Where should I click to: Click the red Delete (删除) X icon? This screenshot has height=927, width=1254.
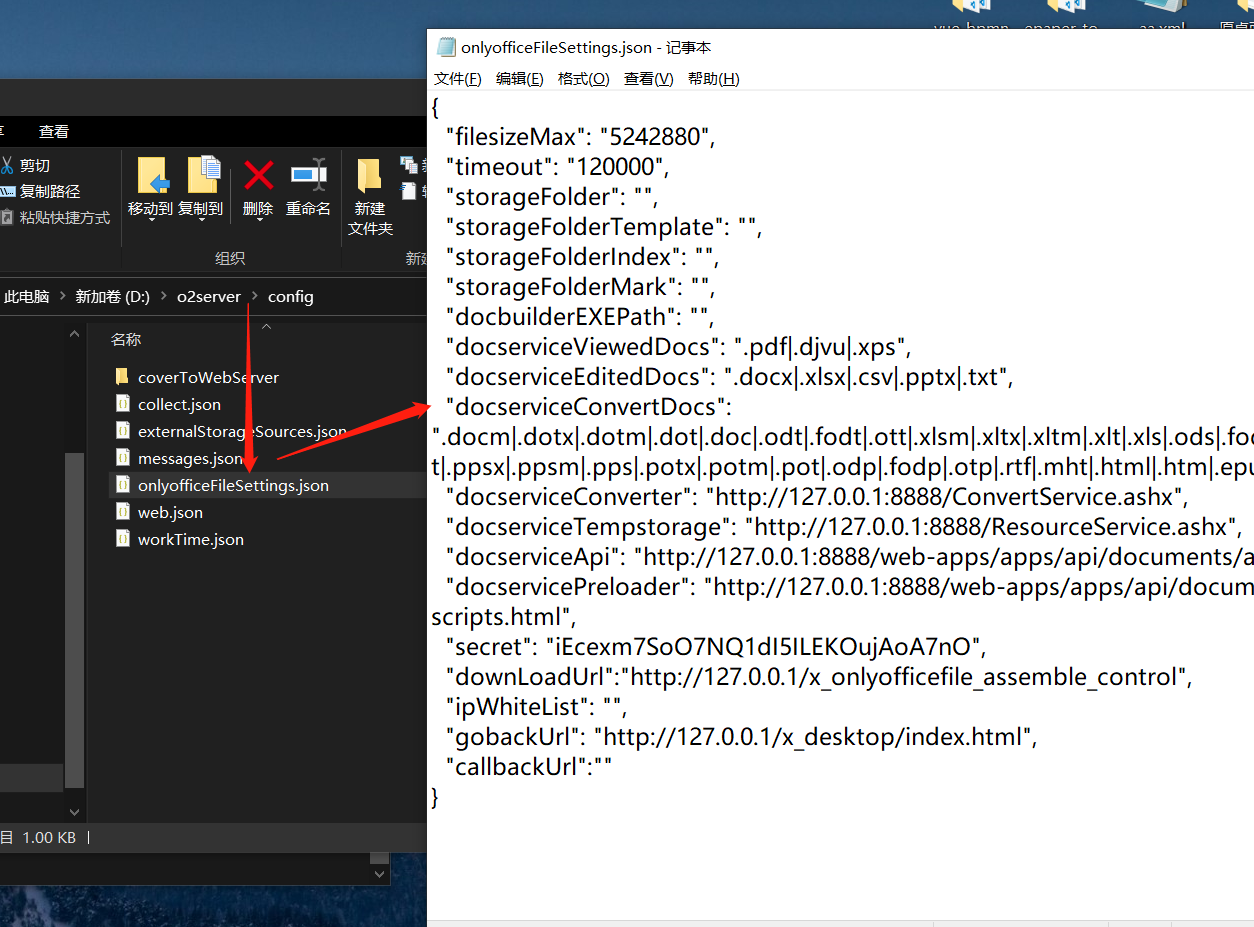259,175
